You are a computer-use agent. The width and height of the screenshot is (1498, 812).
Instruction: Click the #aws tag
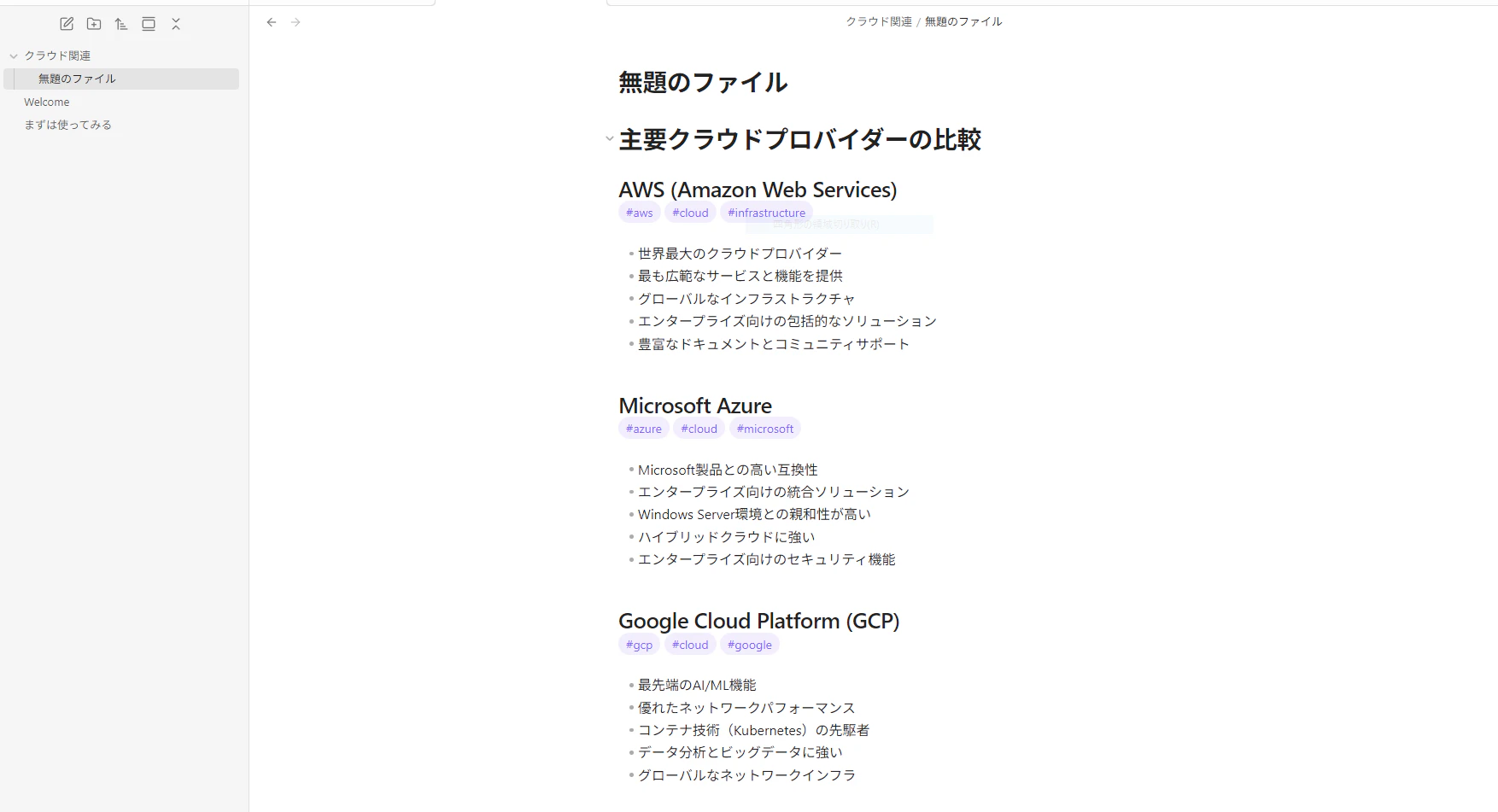(640, 213)
